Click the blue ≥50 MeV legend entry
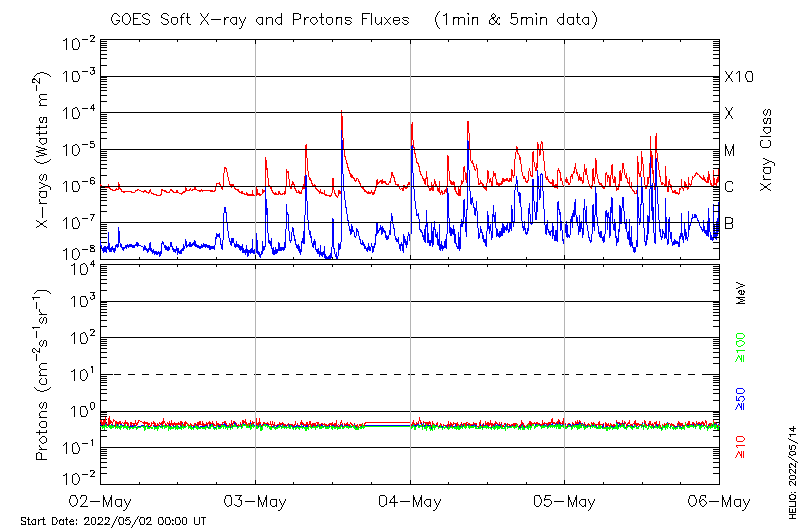 pos(740,399)
